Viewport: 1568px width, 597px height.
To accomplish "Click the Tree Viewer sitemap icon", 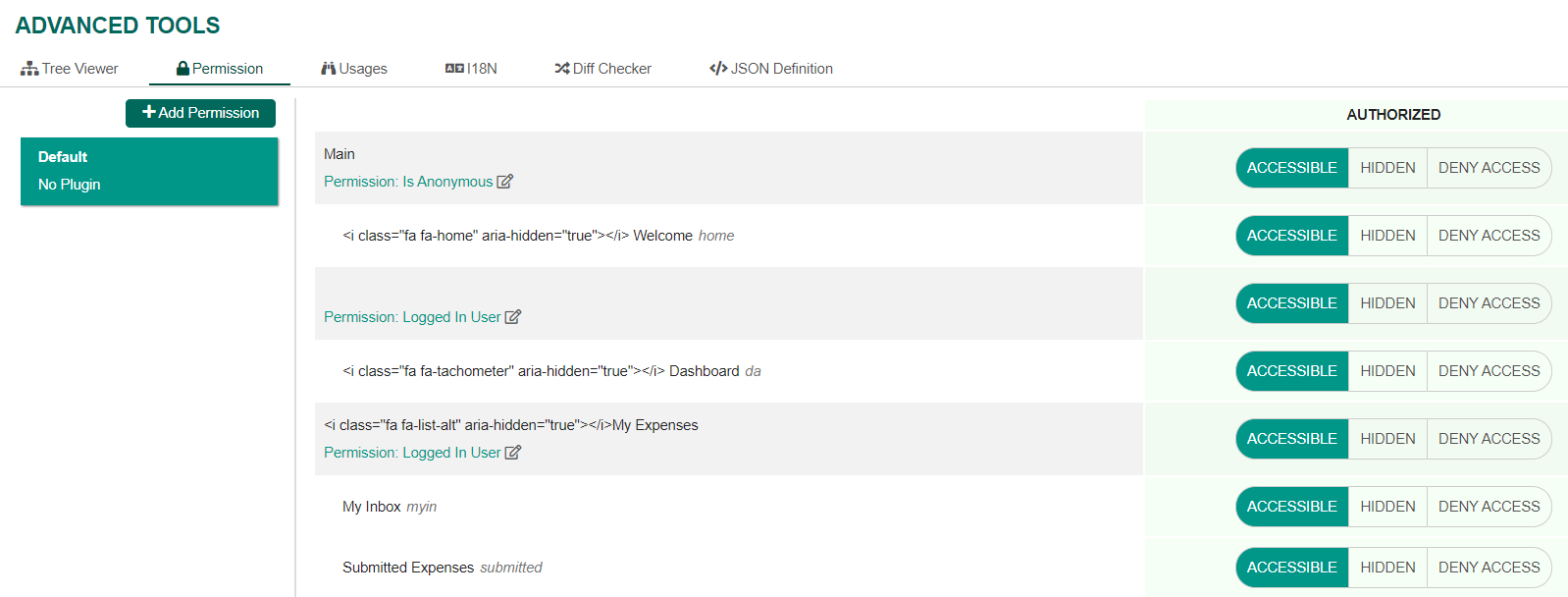I will point(29,69).
